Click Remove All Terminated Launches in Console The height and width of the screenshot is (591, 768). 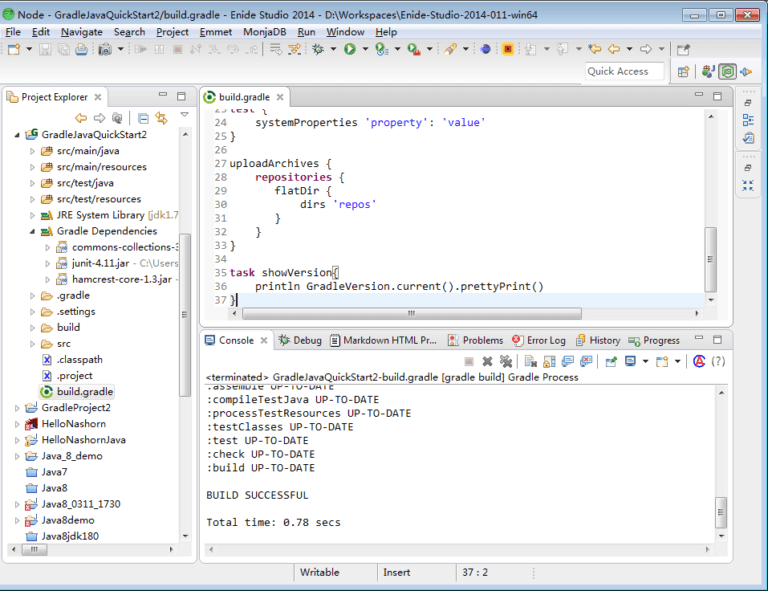click(x=506, y=361)
